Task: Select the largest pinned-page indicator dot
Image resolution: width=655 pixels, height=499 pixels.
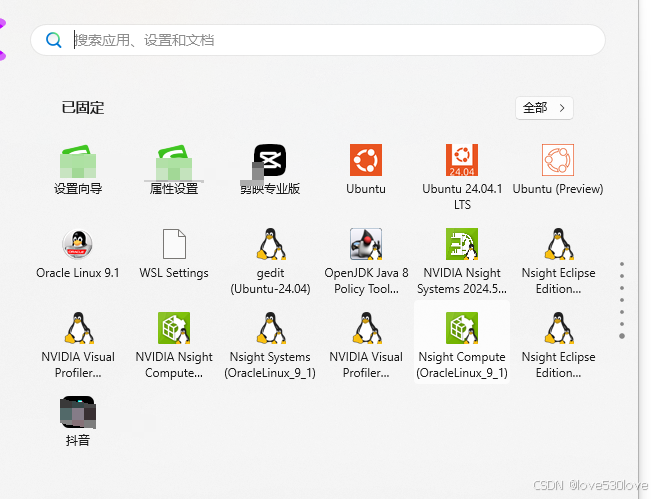Action: [x=622, y=336]
